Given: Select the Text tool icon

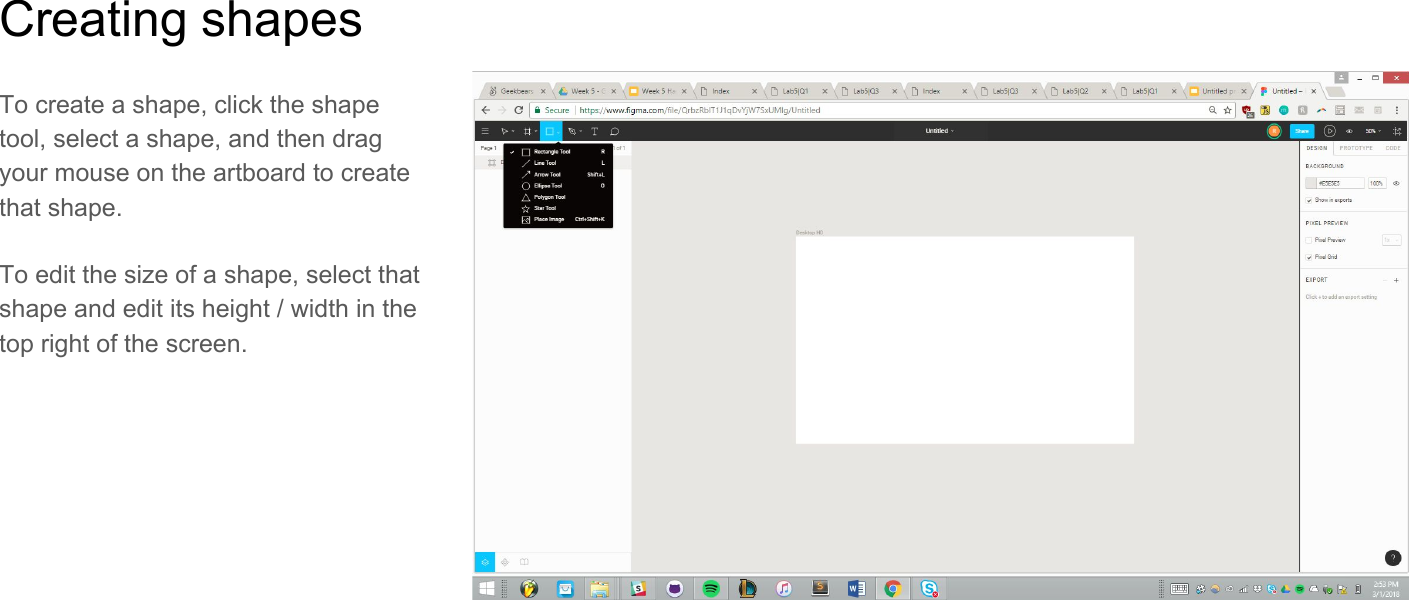Looking at the screenshot, I should (x=595, y=131).
